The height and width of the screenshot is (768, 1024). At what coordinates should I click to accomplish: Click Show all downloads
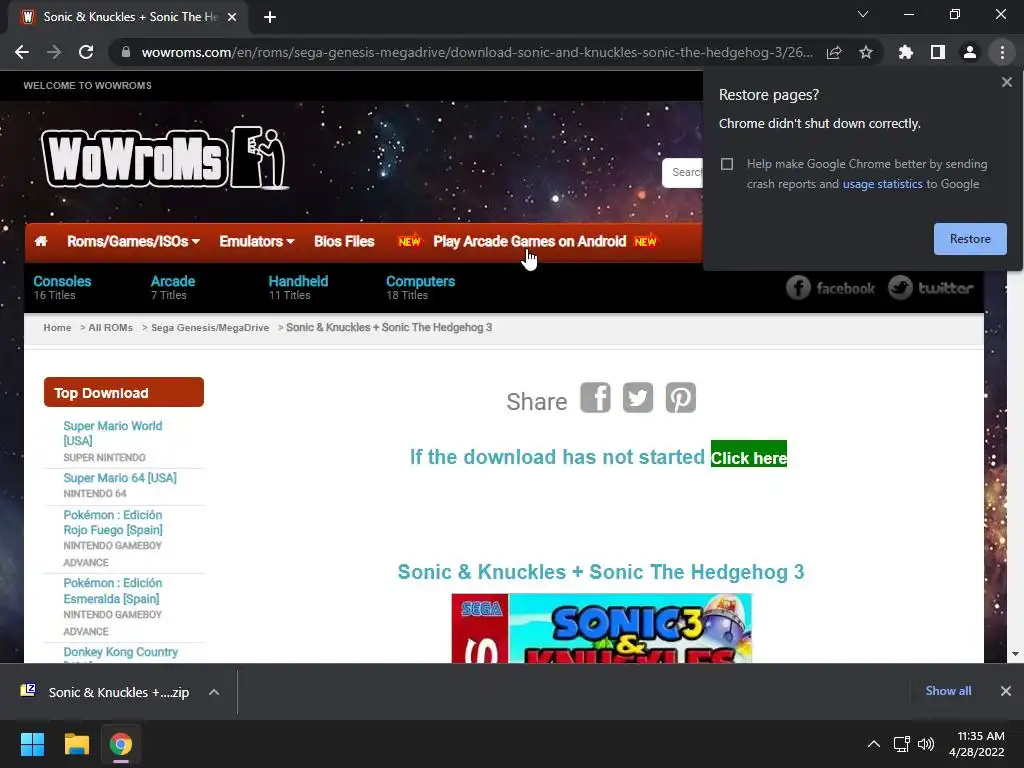coord(948,691)
